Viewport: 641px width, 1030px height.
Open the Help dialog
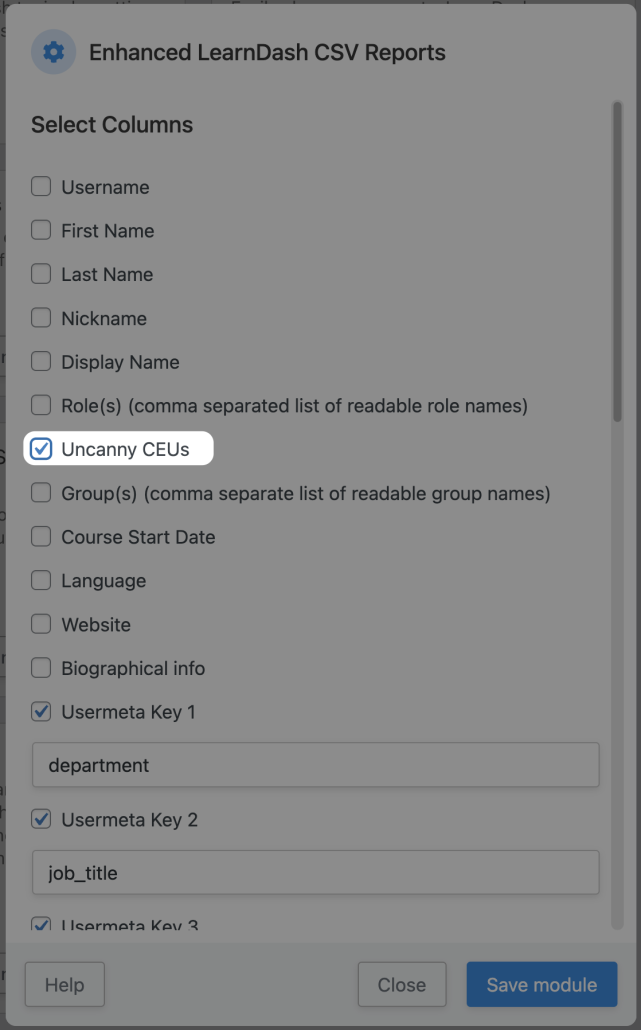coord(64,984)
